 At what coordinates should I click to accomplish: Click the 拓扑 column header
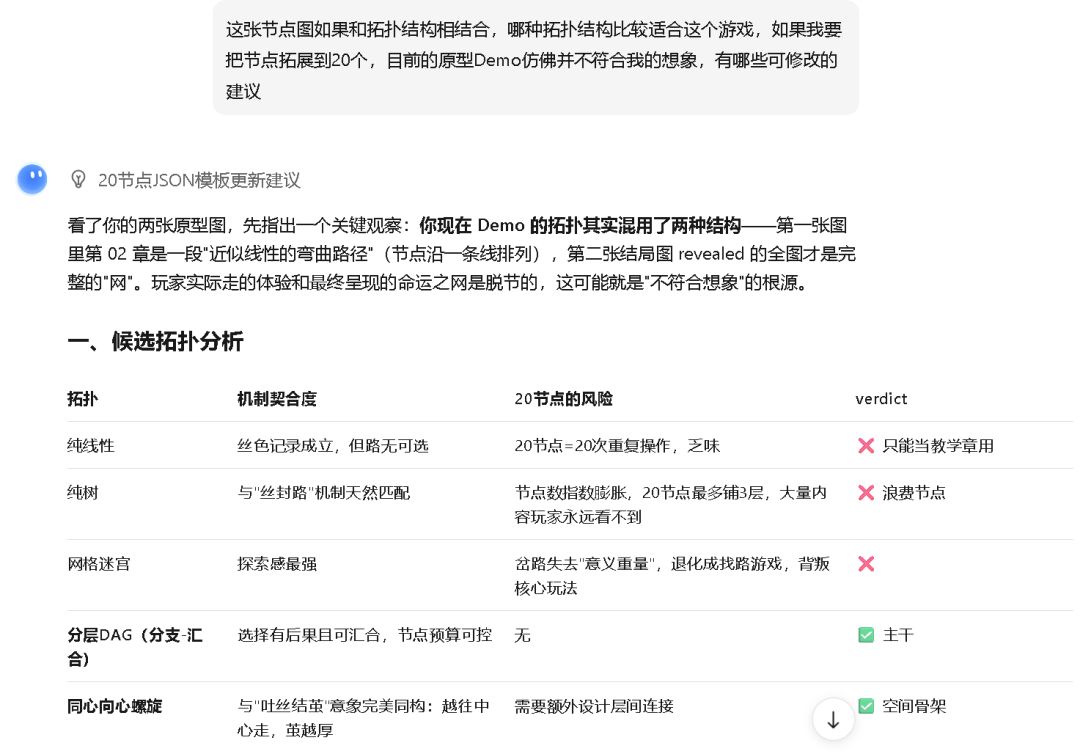pyautogui.click(x=83, y=399)
